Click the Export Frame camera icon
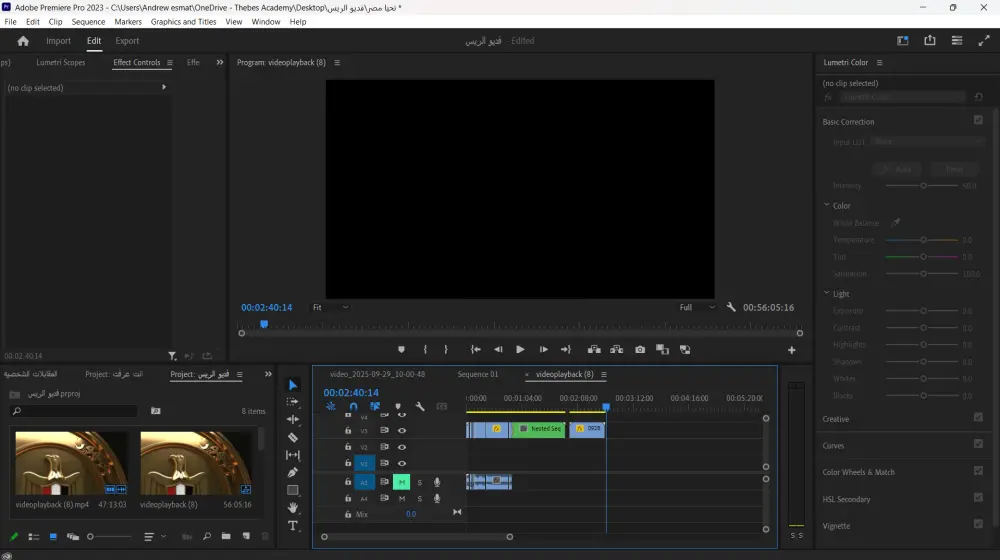 tap(640, 350)
